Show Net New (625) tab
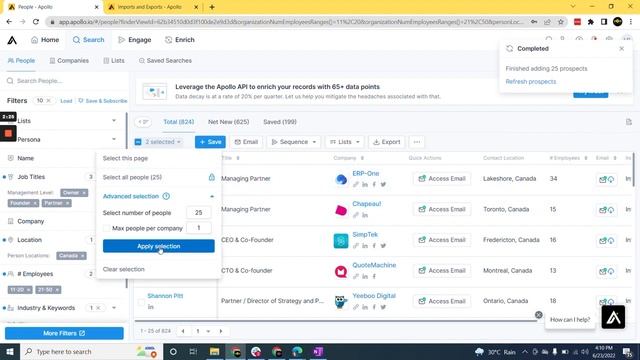This screenshot has width=640, height=360. click(x=229, y=122)
